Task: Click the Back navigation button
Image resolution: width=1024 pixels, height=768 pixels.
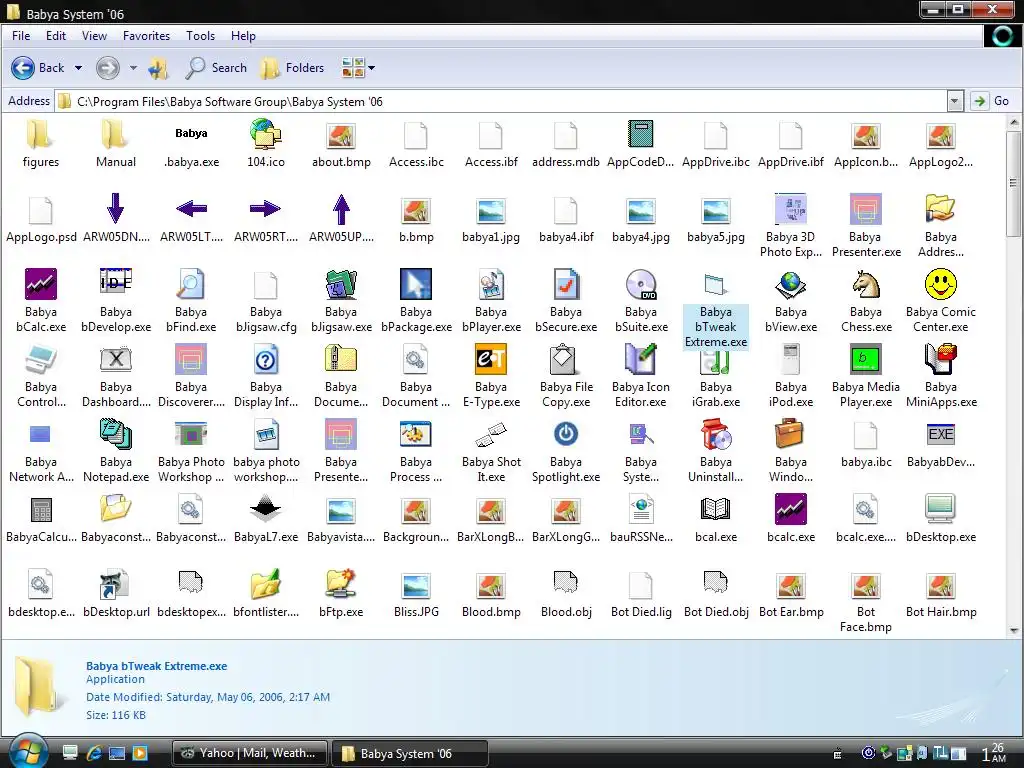Action: coord(38,68)
